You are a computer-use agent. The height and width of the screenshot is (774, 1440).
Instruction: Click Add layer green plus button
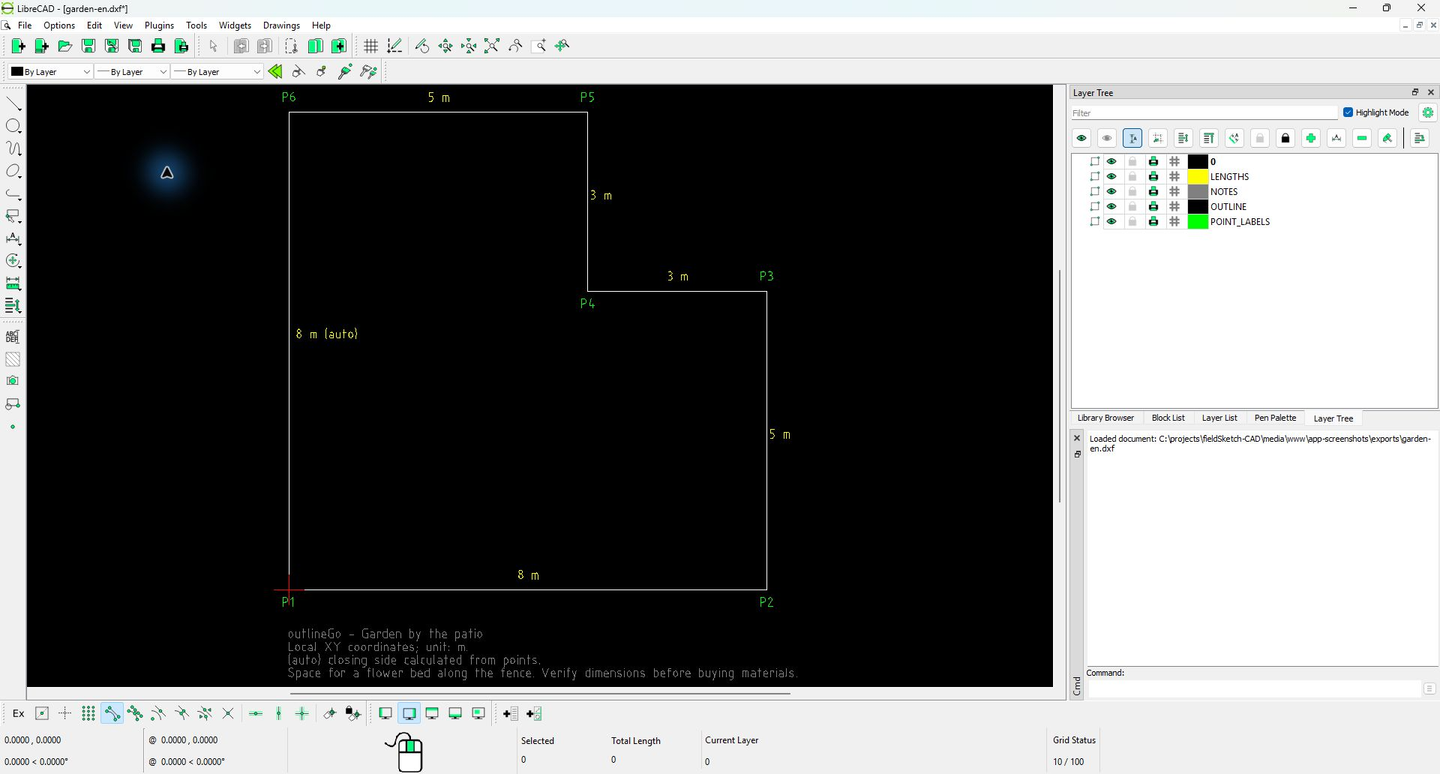[1310, 138]
